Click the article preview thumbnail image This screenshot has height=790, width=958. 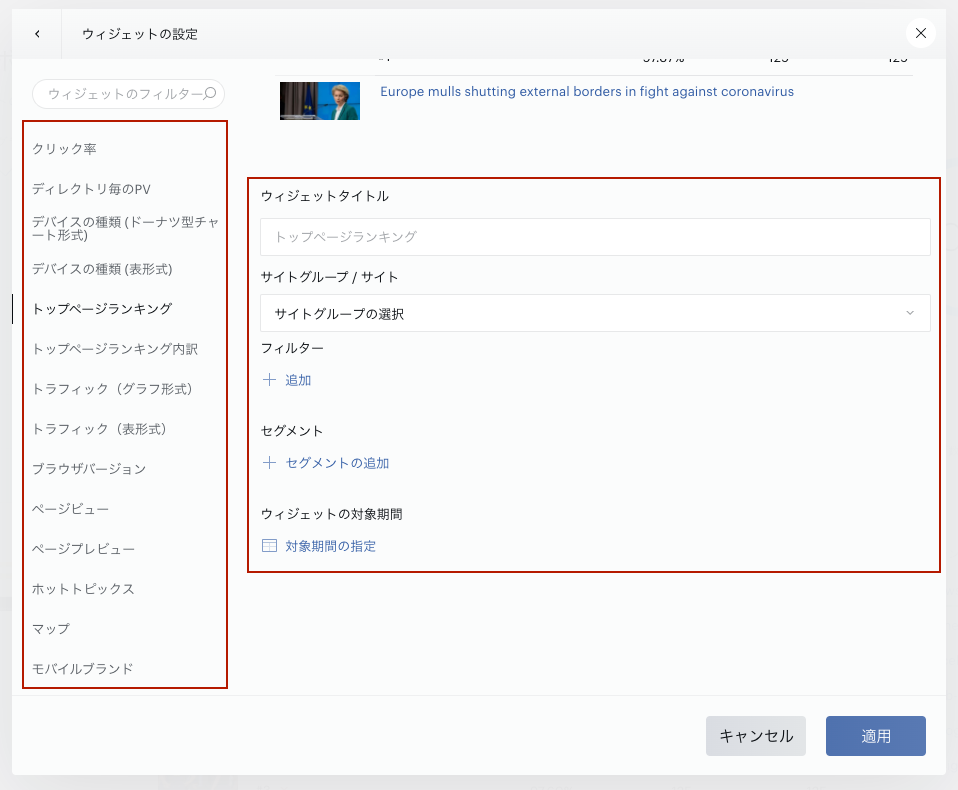pyautogui.click(x=320, y=101)
